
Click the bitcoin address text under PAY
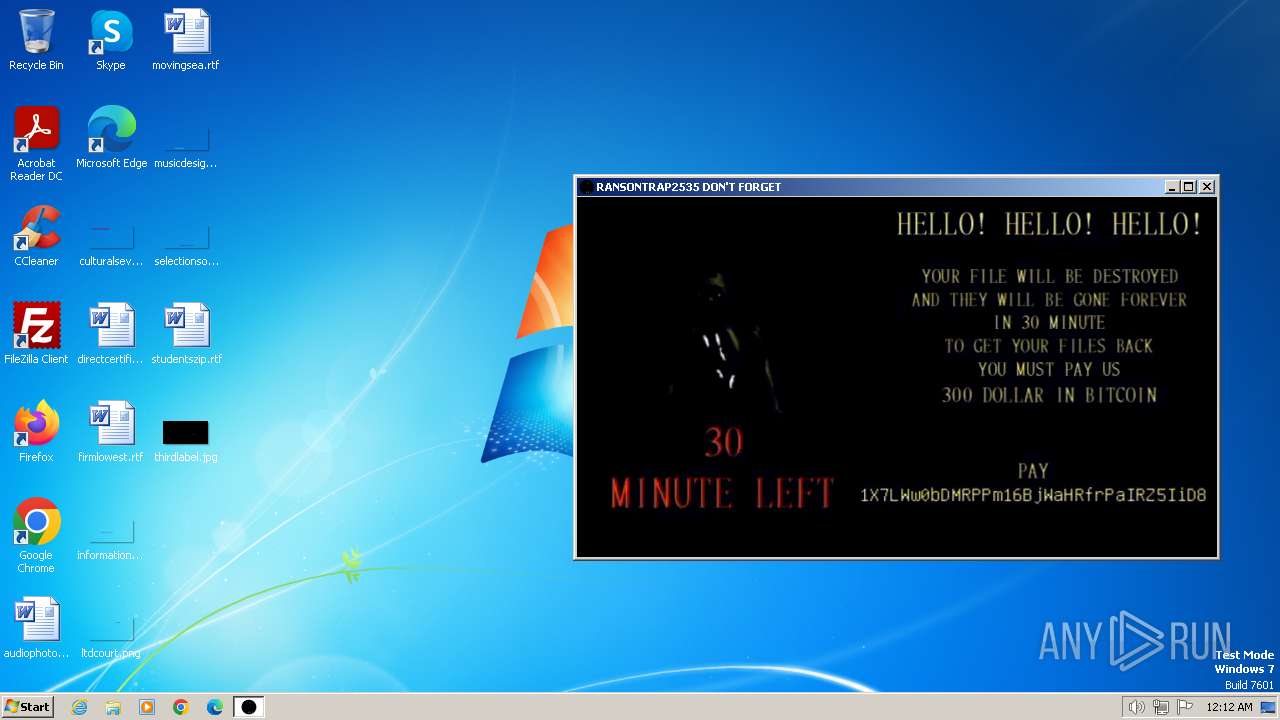point(1033,495)
